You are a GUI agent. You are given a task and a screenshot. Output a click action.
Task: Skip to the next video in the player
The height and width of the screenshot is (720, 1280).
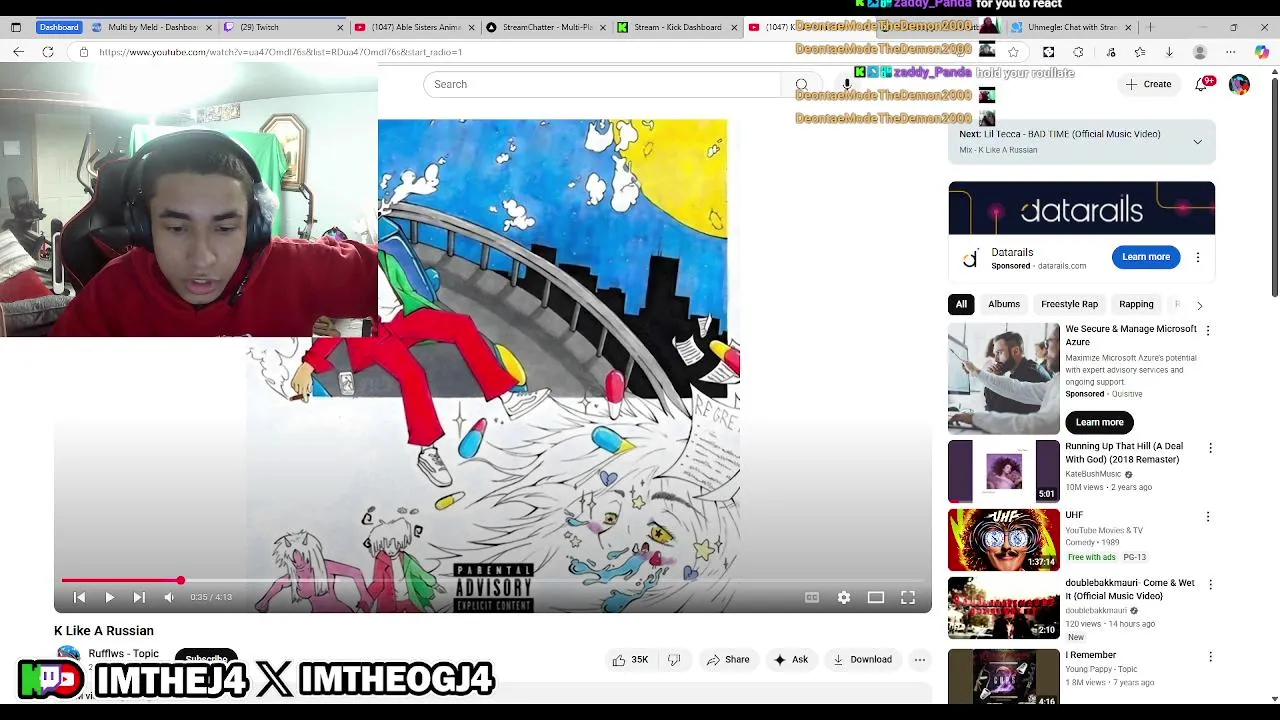(x=139, y=597)
